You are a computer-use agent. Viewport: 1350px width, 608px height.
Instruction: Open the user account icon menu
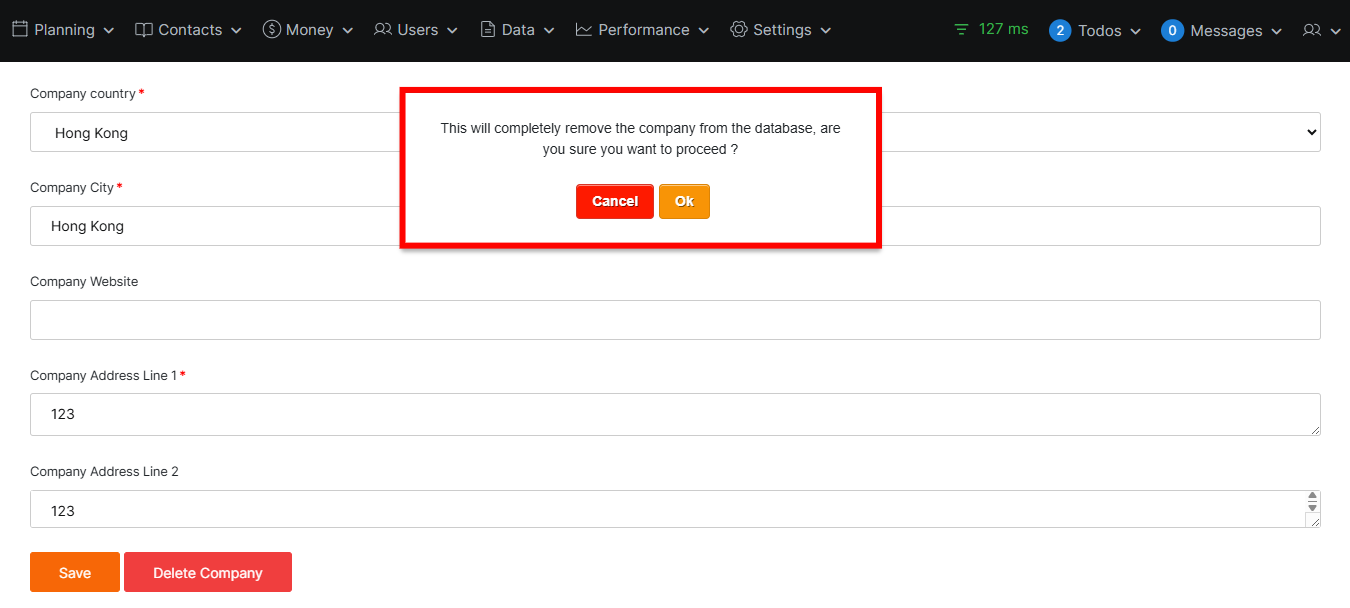point(1321,31)
